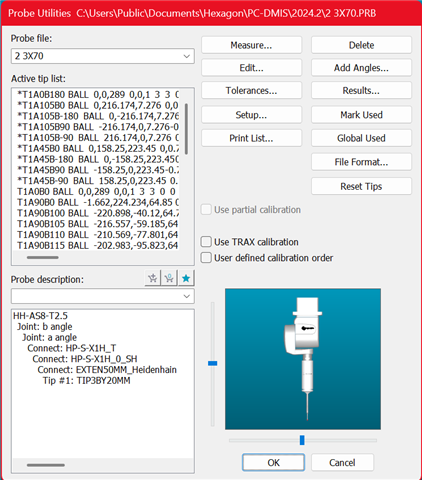Click the Mark Used button

coord(361,115)
